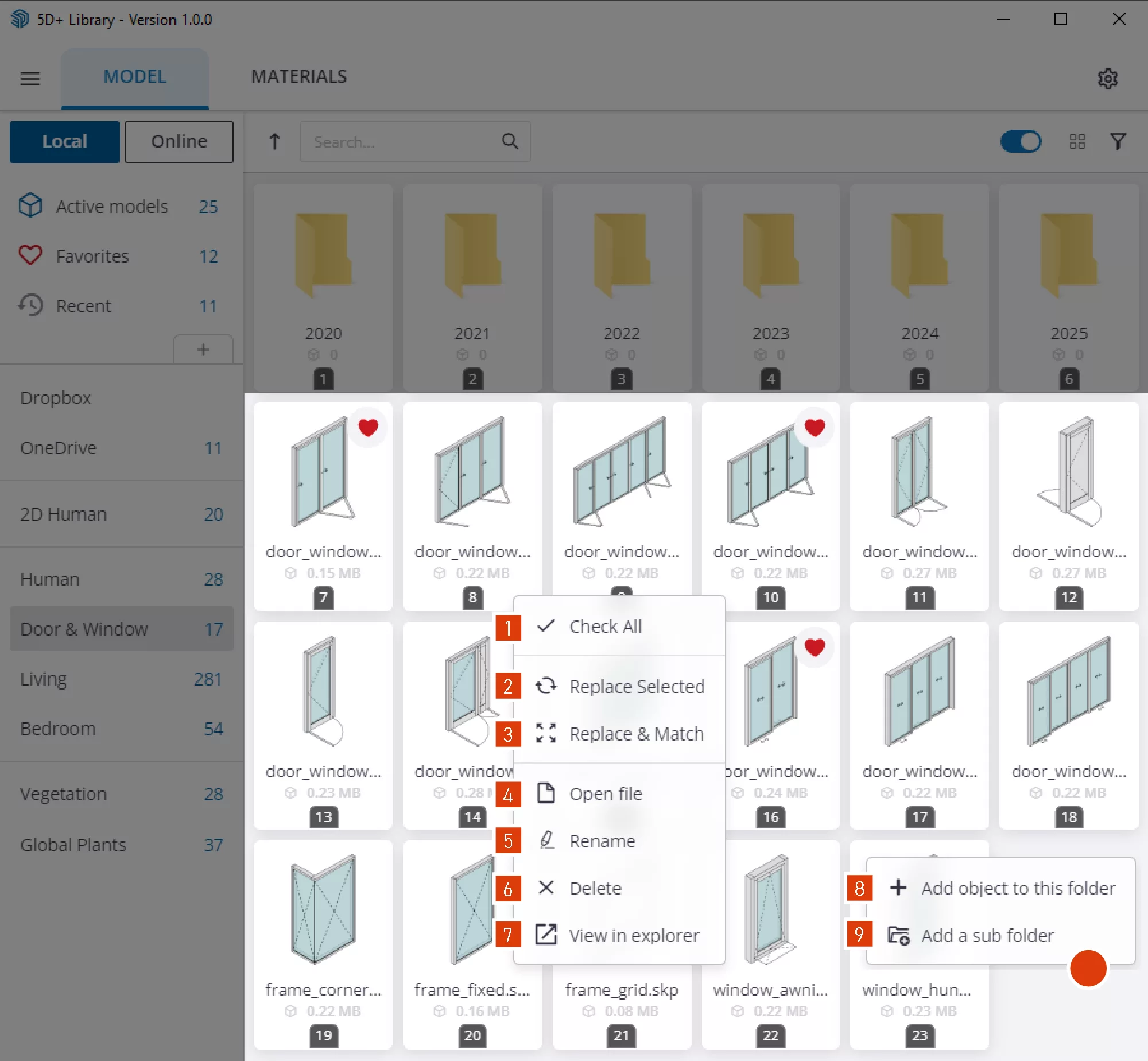Open the hamburger navigation menu
Screen dimensions: 1148x1061
pyautogui.click(x=30, y=78)
